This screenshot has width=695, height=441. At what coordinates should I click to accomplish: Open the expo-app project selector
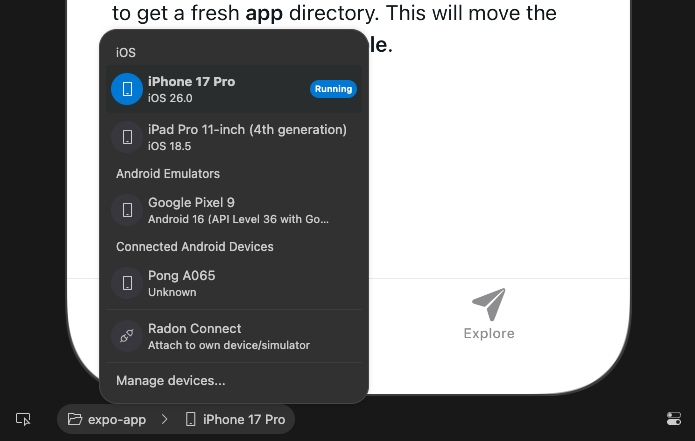pyautogui.click(x=107, y=419)
